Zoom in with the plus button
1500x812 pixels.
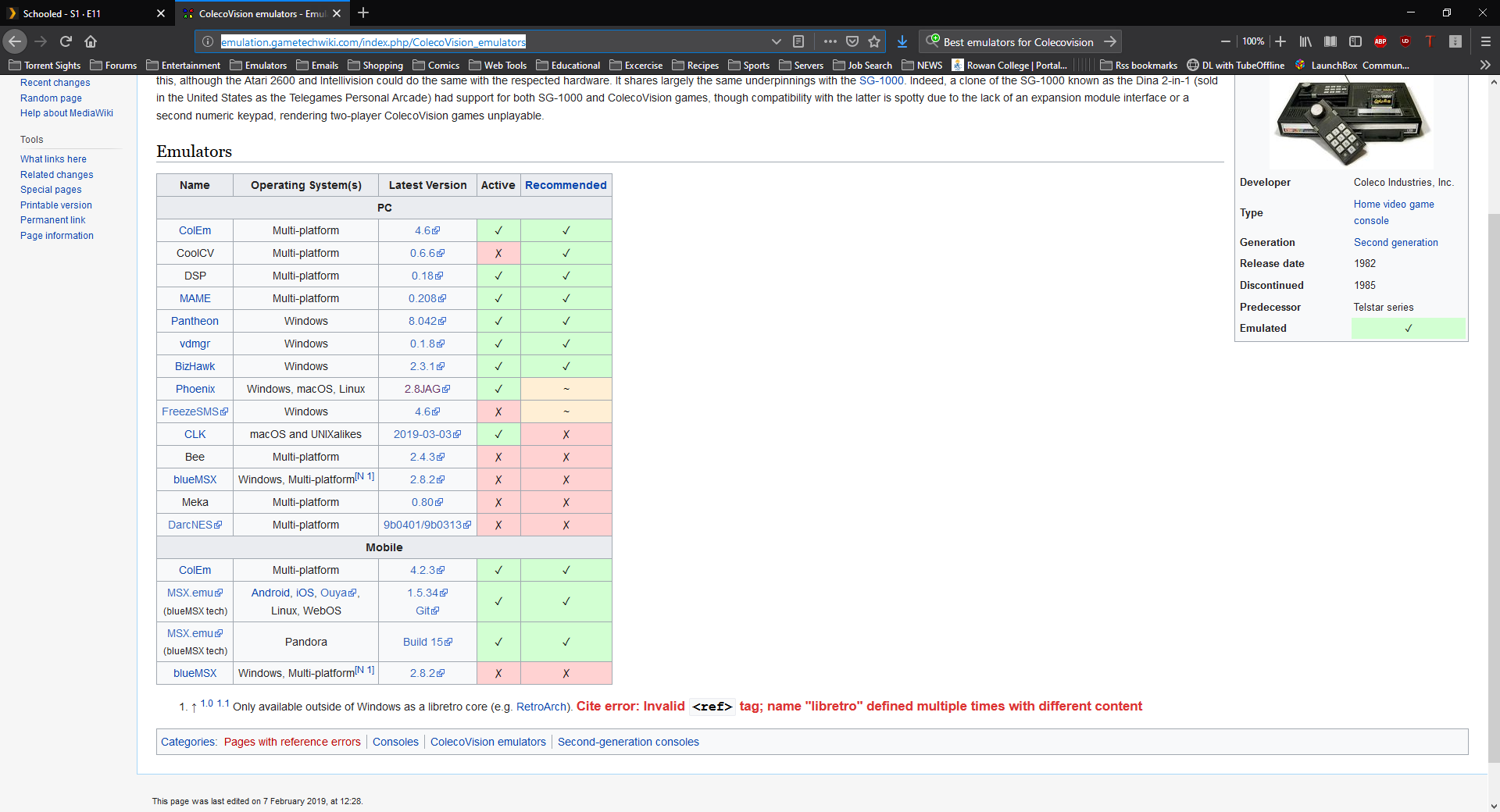point(1280,41)
